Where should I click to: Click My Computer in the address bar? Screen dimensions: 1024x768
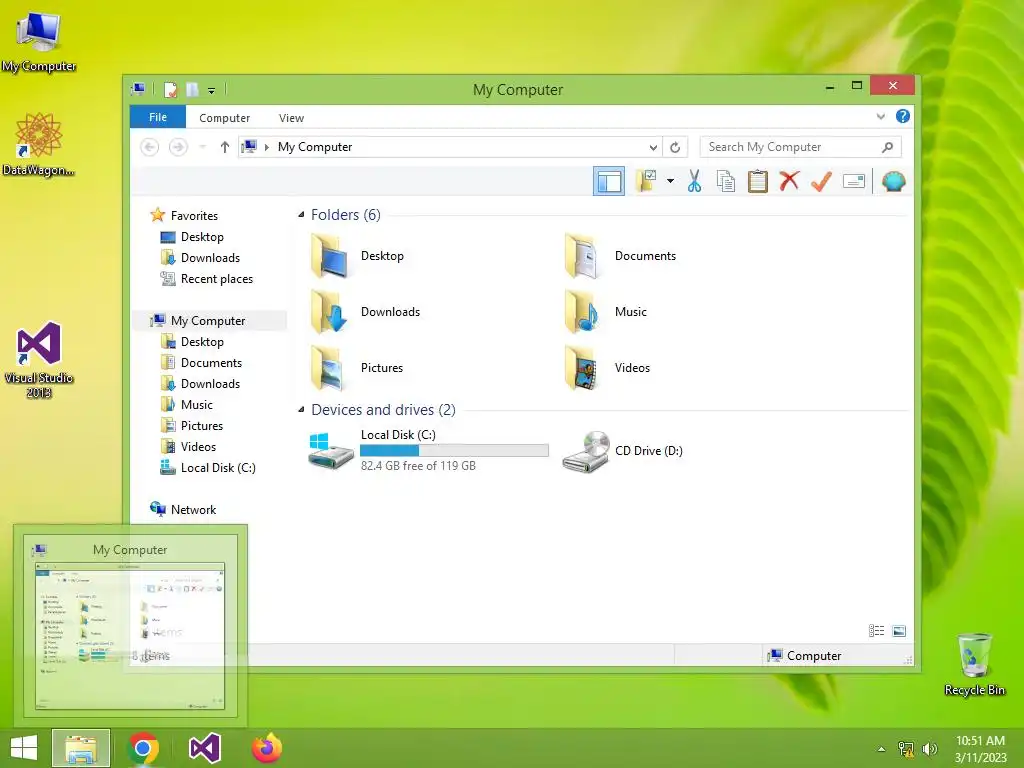click(315, 147)
